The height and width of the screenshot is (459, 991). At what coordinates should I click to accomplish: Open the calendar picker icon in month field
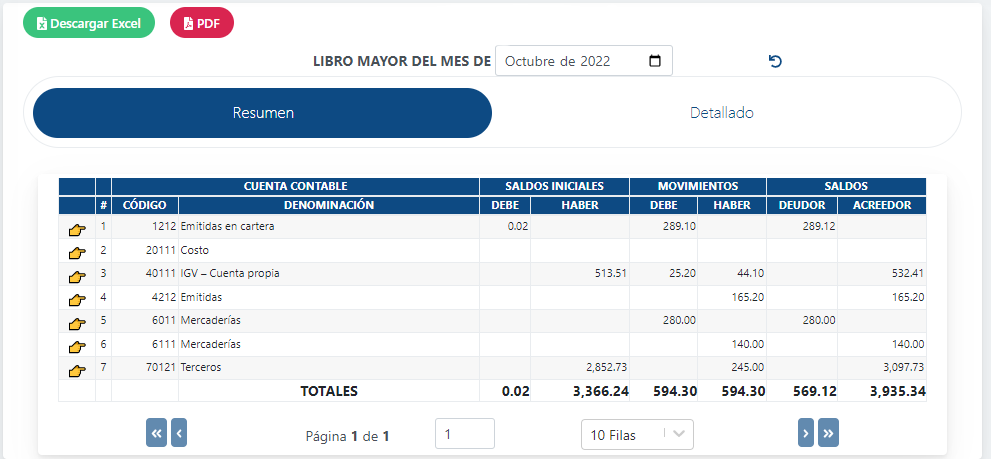[x=655, y=61]
